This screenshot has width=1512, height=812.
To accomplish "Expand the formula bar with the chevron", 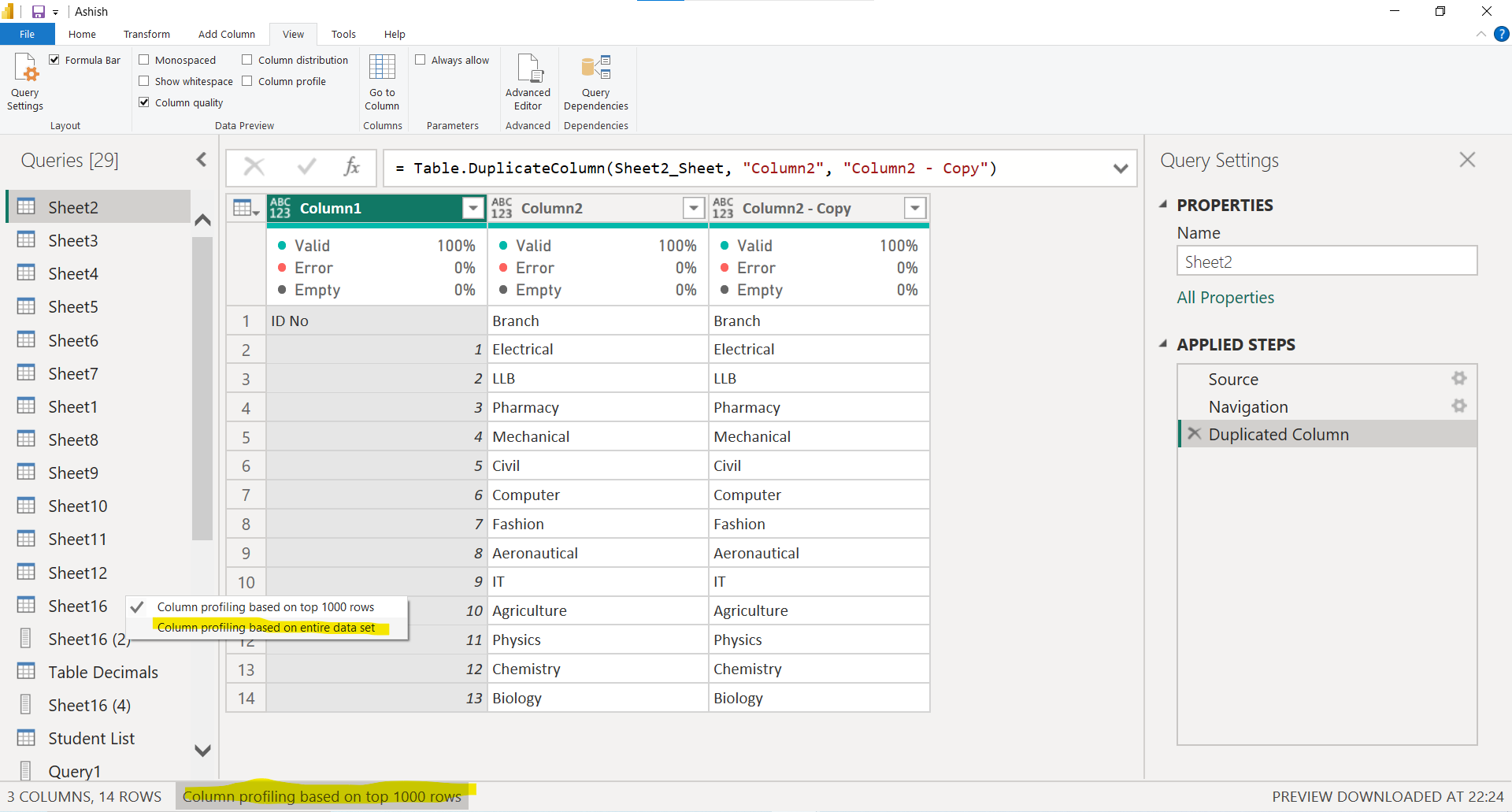I will [1121, 168].
